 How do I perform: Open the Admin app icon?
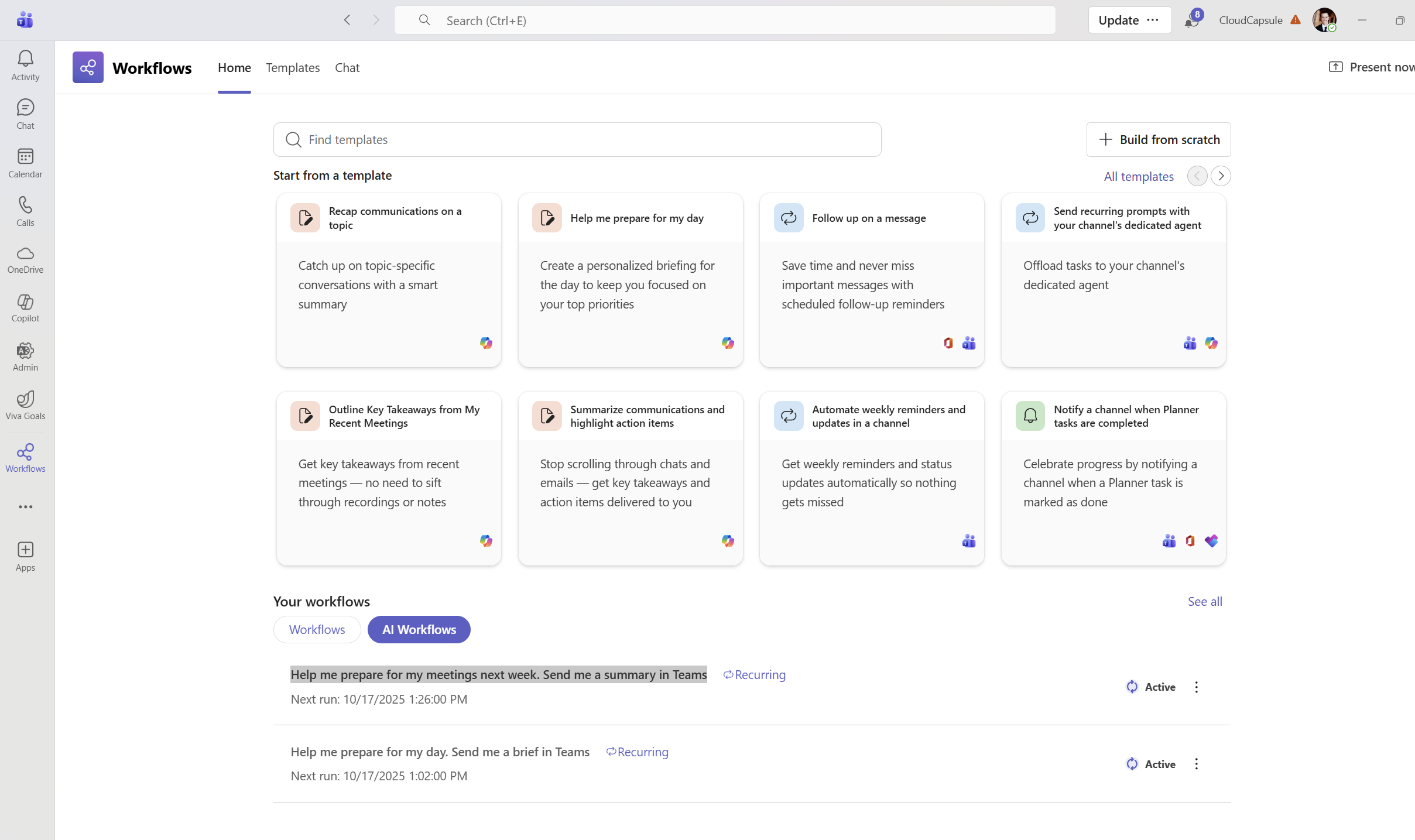pos(25,356)
